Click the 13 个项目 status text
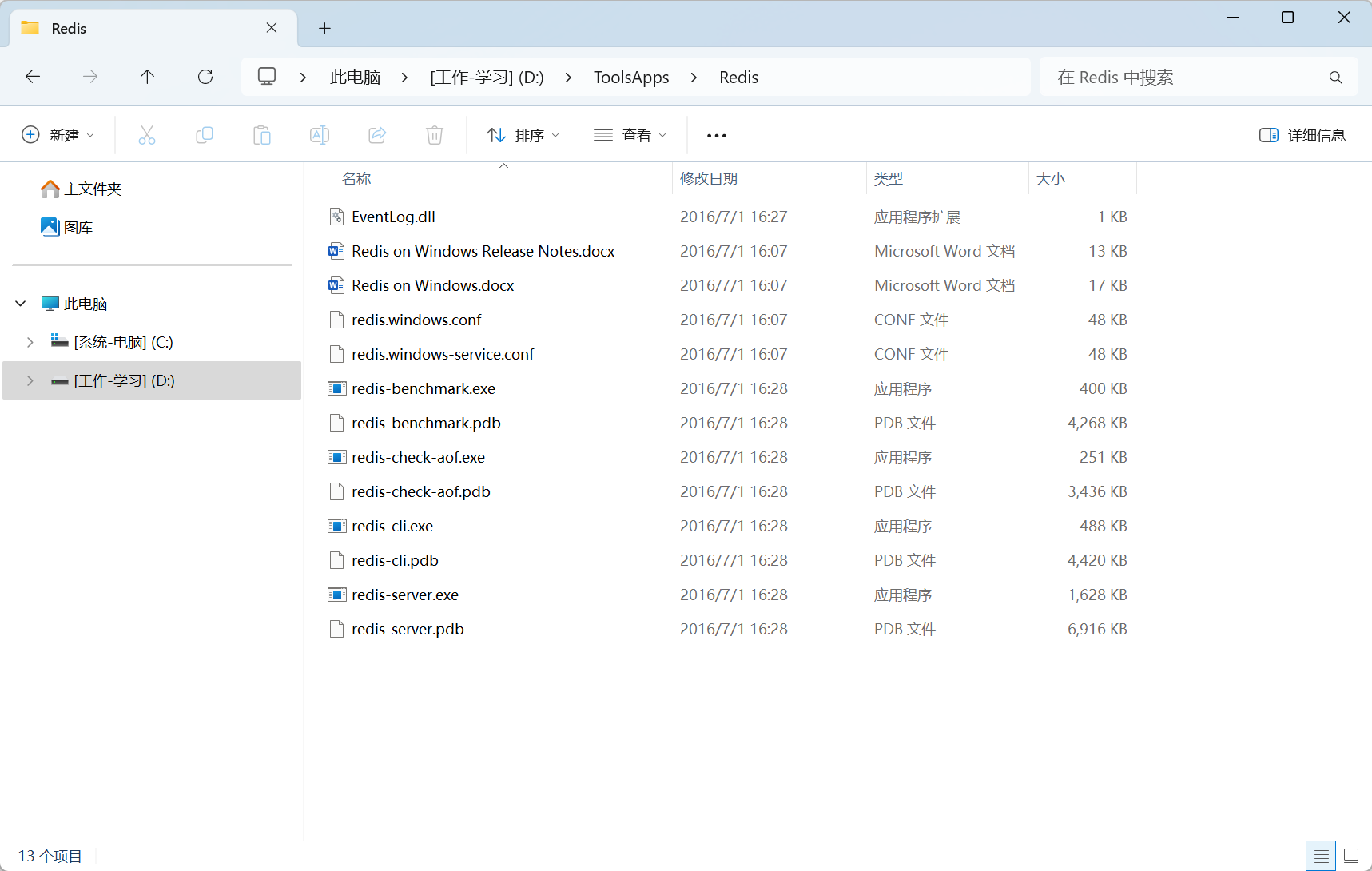The image size is (1372, 871). (x=50, y=856)
